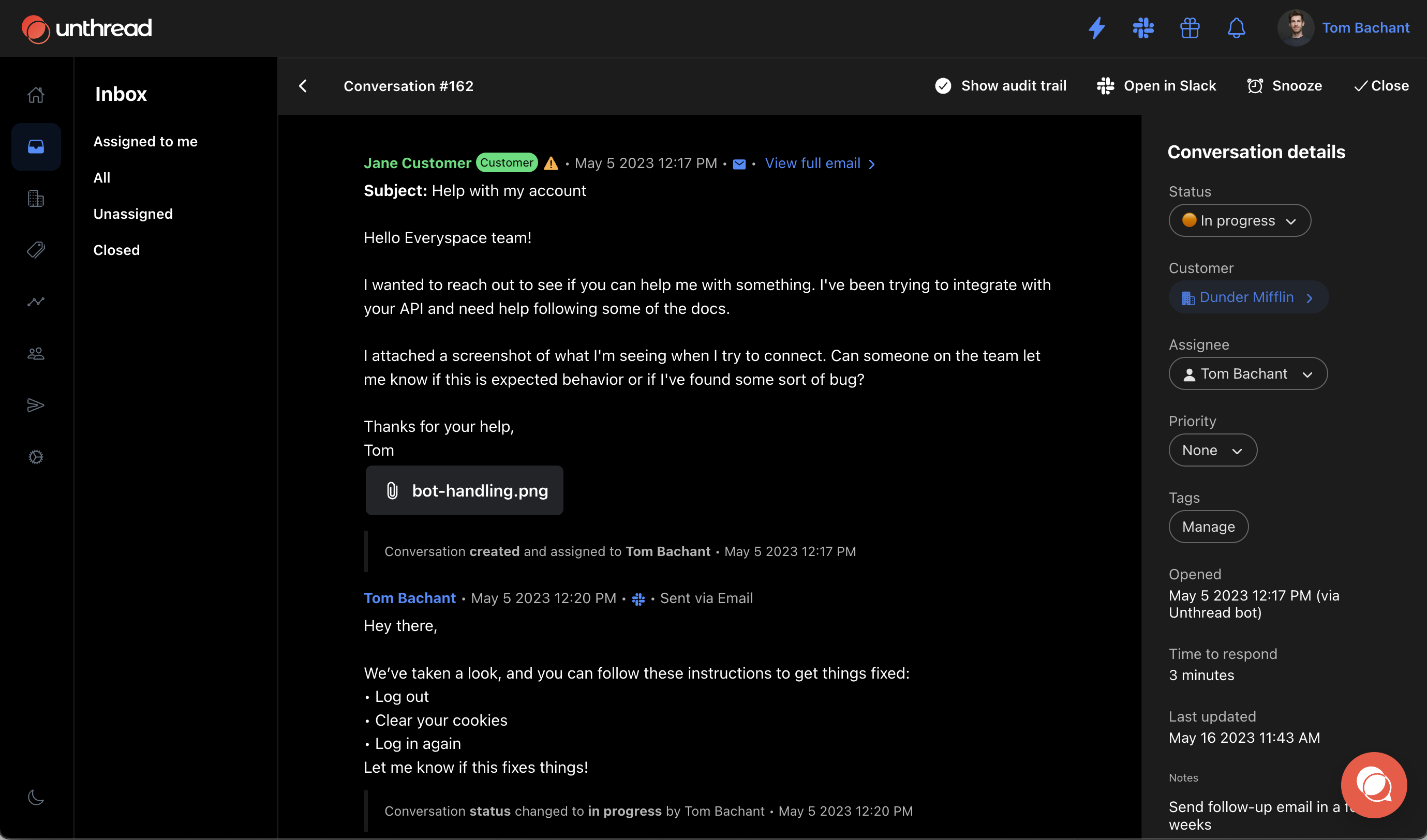The image size is (1427, 840).
Task: Select Assigned to me inbox filter
Action: (145, 142)
